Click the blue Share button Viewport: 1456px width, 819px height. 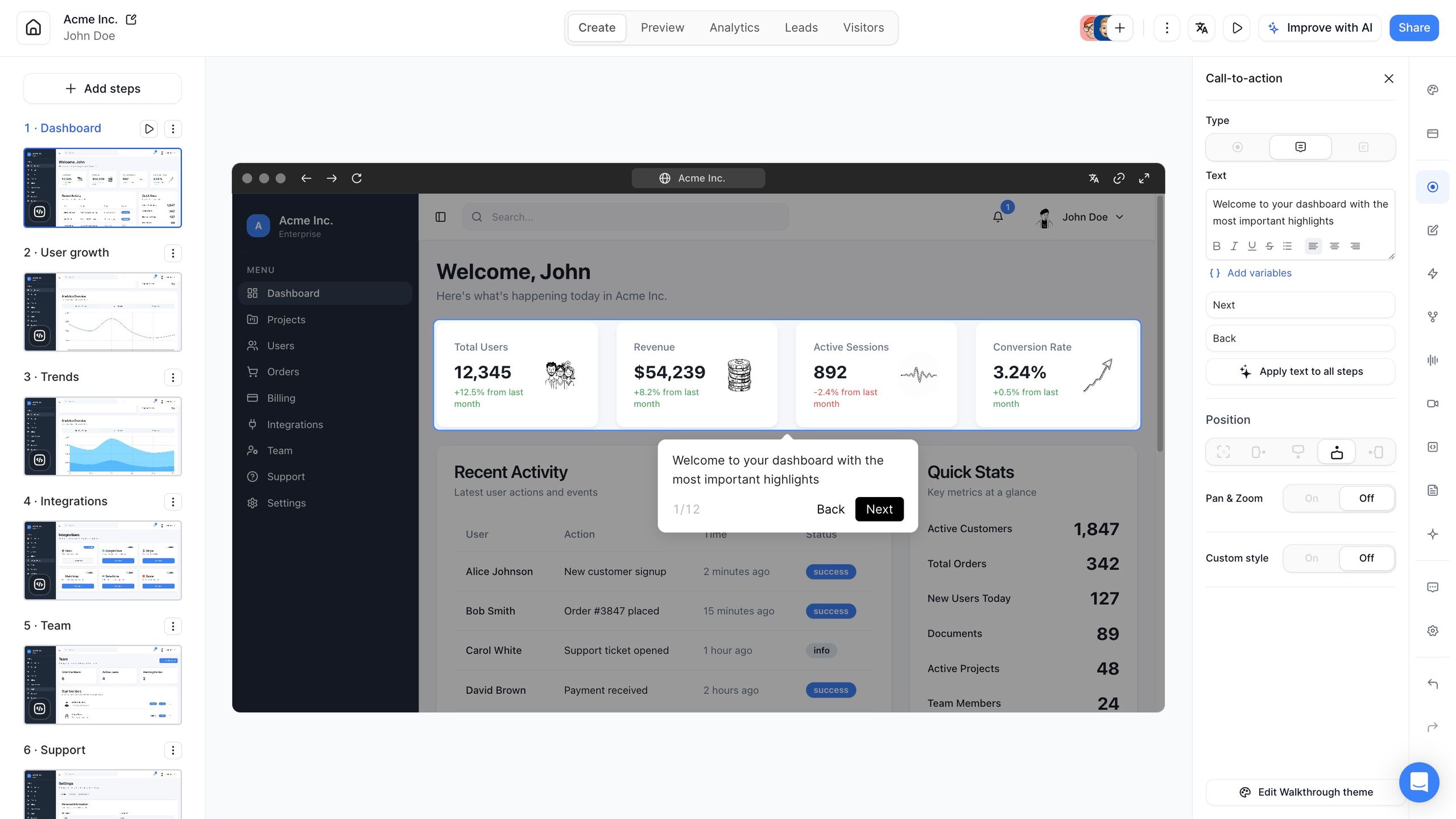1414,28
